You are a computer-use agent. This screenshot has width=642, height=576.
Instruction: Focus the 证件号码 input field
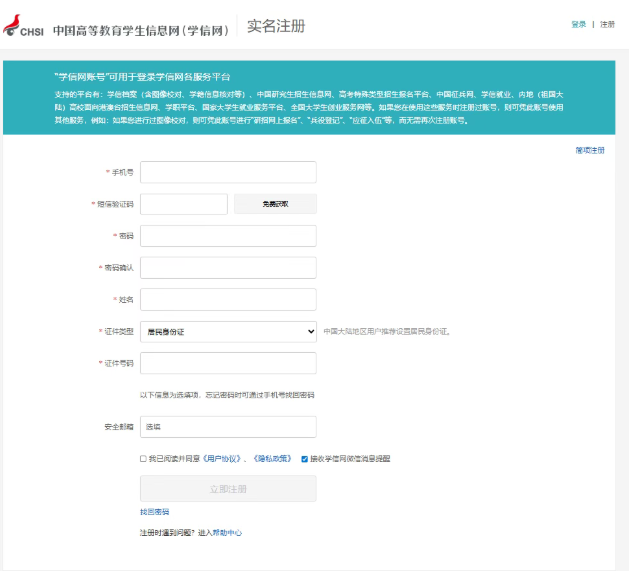[228, 363]
